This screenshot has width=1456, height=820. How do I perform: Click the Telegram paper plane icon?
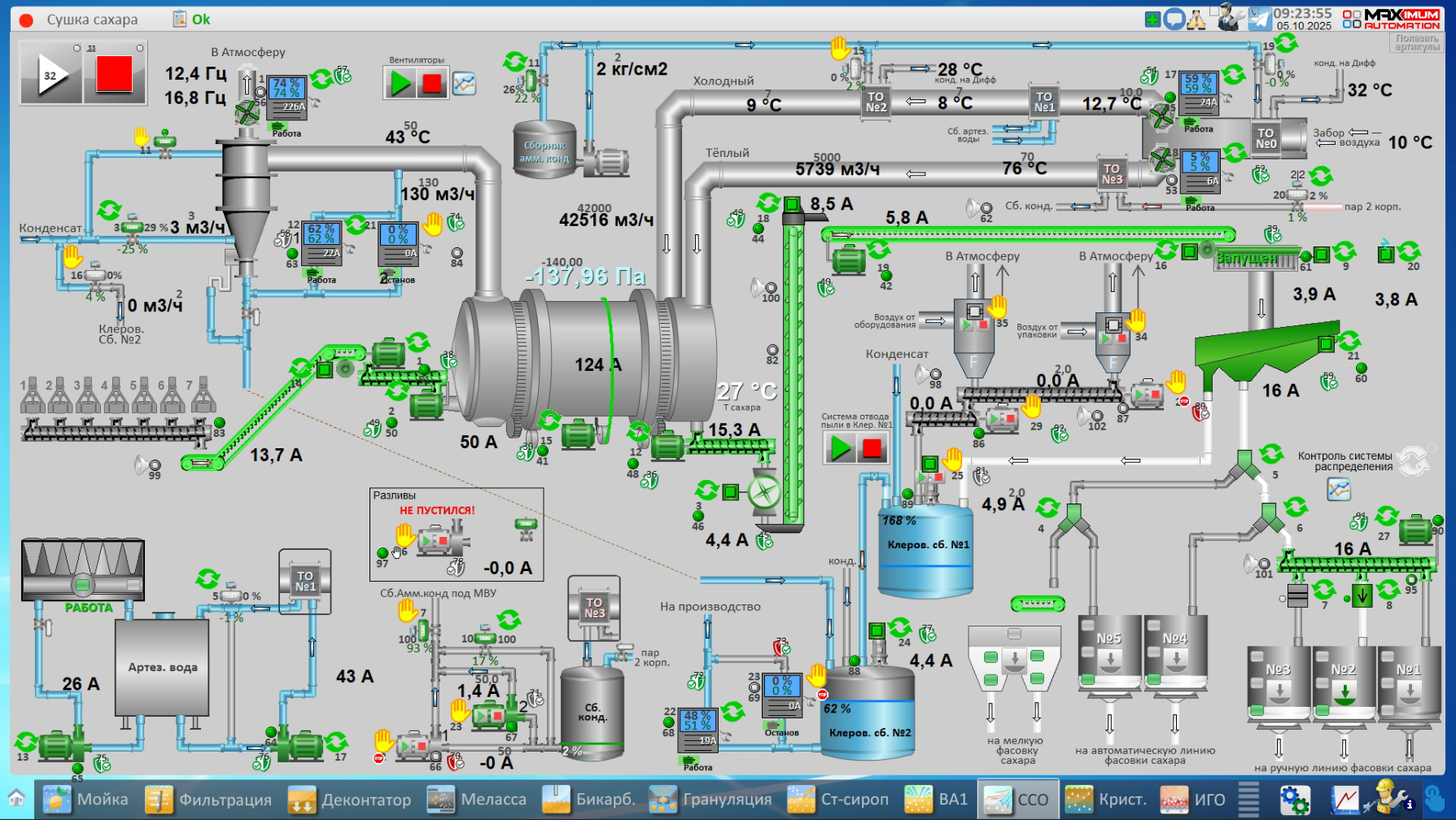click(x=1259, y=18)
